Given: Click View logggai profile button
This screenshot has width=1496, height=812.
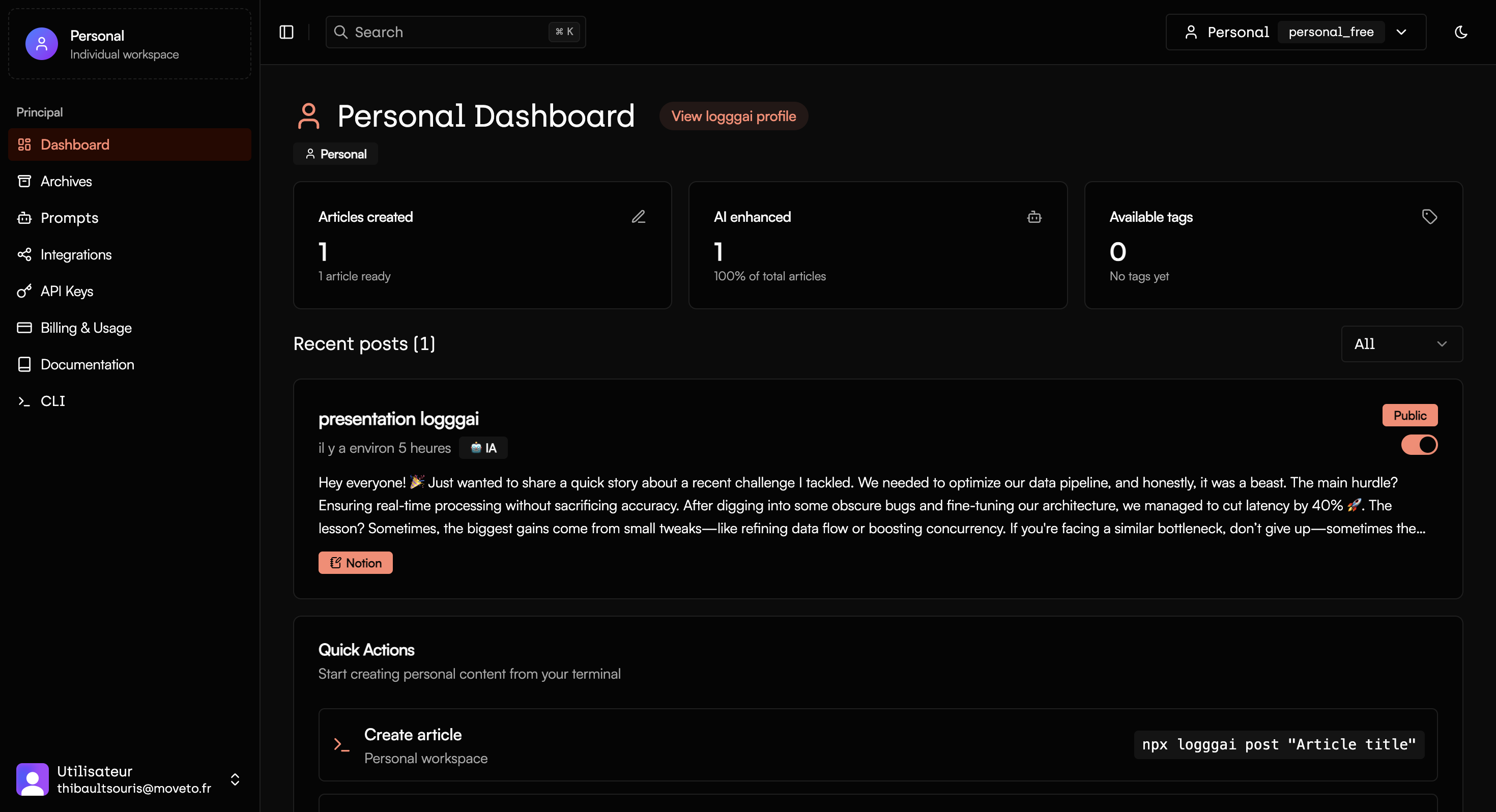Looking at the screenshot, I should (733, 116).
